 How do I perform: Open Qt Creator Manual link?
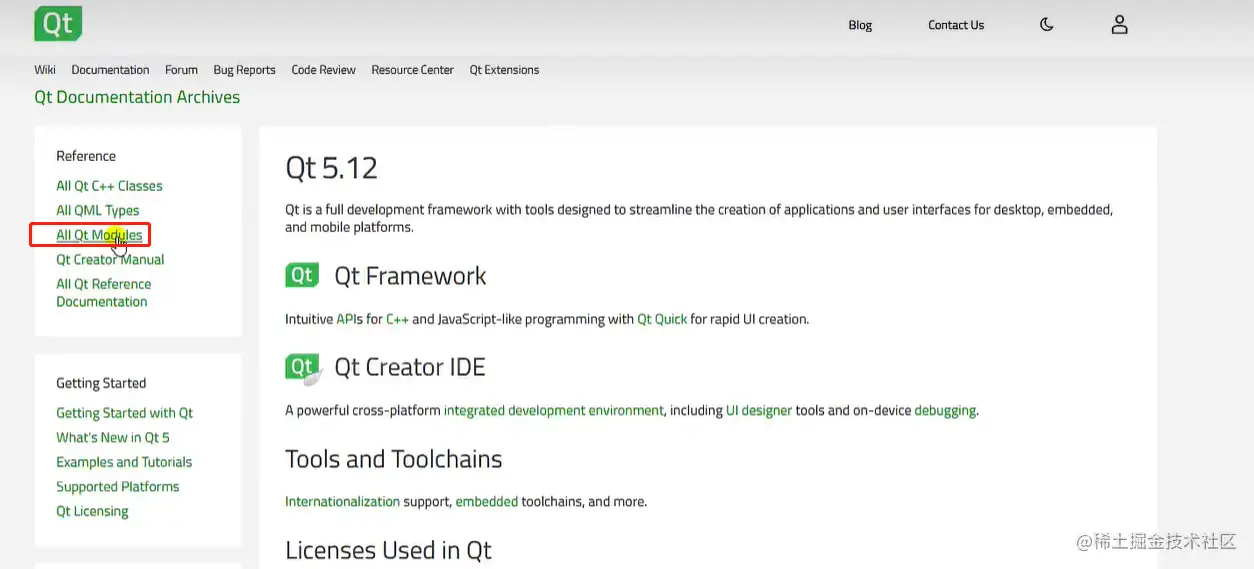[x=110, y=260]
